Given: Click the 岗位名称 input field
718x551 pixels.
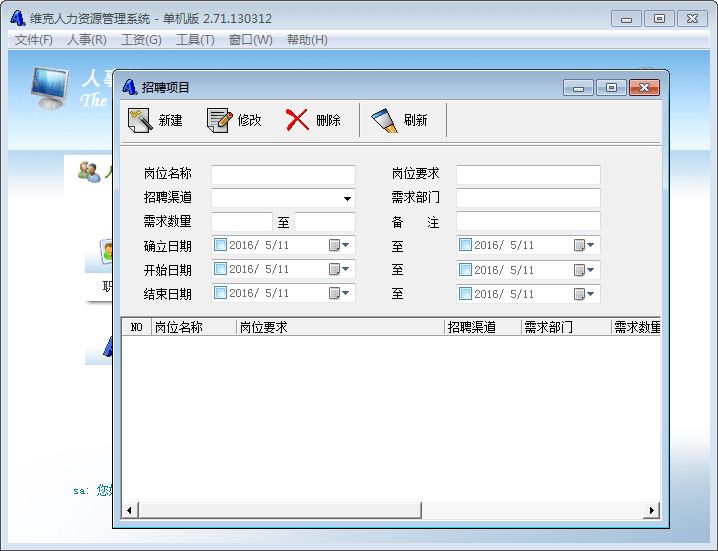Looking at the screenshot, I should pos(283,175).
